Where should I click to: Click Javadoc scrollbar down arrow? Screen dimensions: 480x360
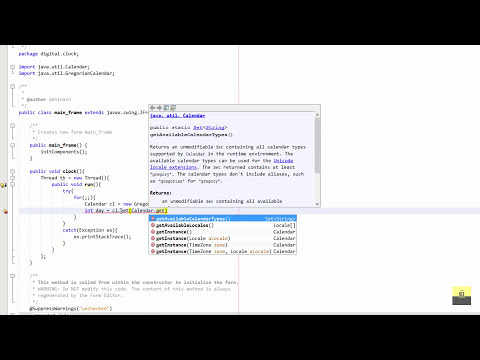click(x=317, y=204)
